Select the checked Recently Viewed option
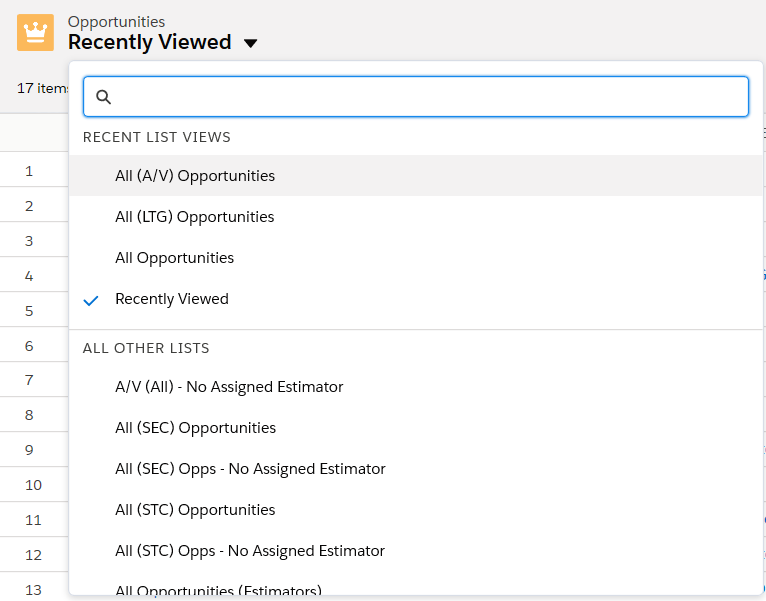Screen dimensions: 766x601 tap(172, 299)
